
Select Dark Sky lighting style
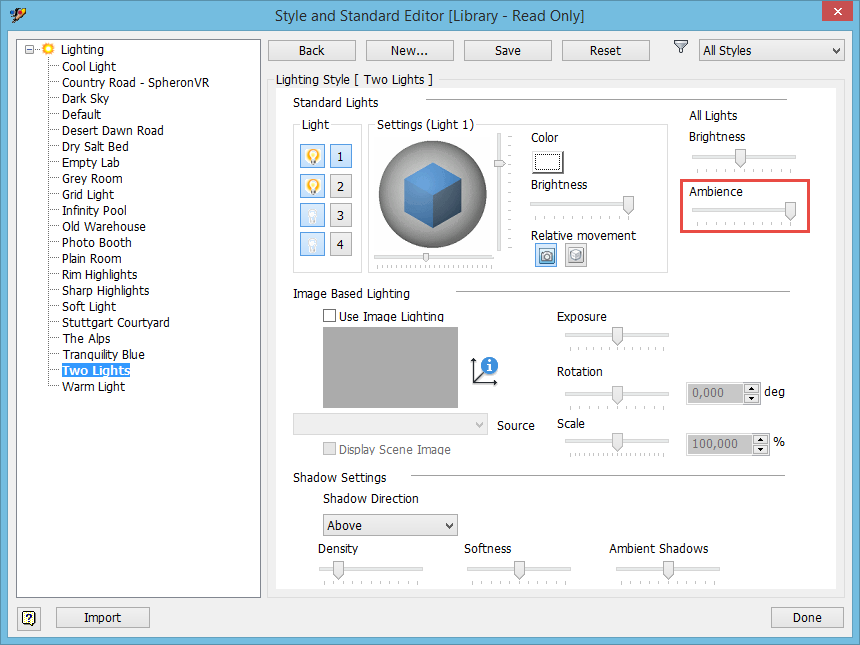(x=86, y=99)
